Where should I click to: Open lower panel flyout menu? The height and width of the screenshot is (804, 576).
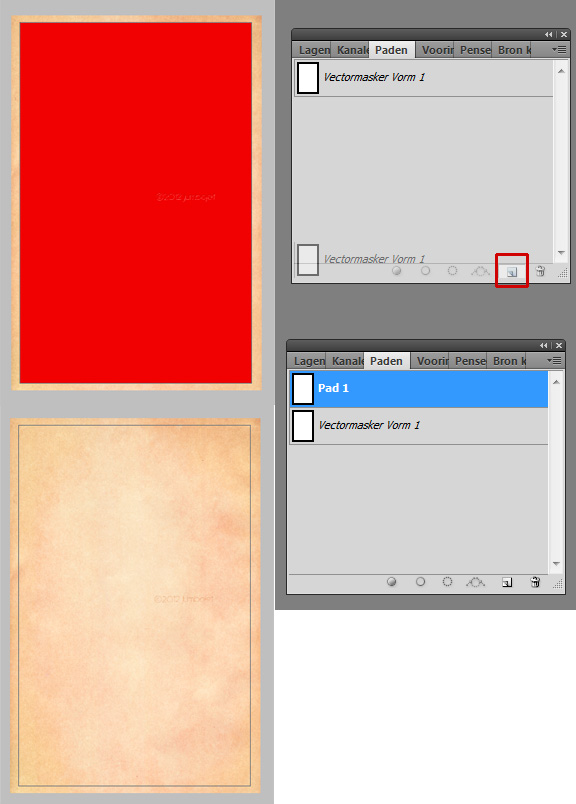[554, 360]
